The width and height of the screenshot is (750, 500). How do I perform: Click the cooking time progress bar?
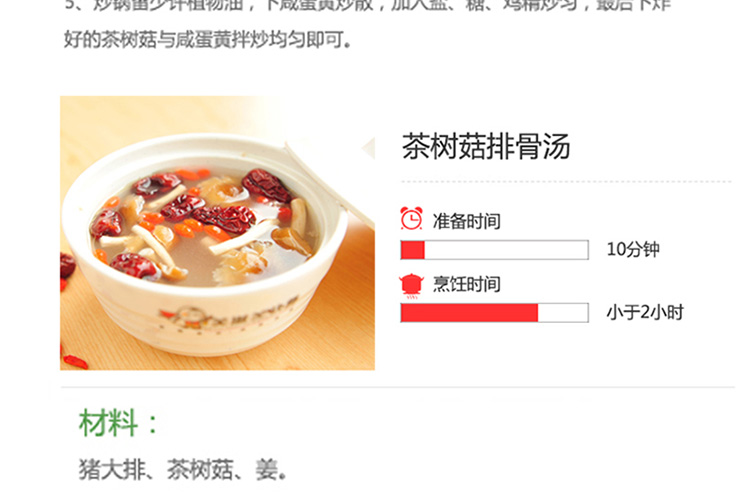point(495,312)
